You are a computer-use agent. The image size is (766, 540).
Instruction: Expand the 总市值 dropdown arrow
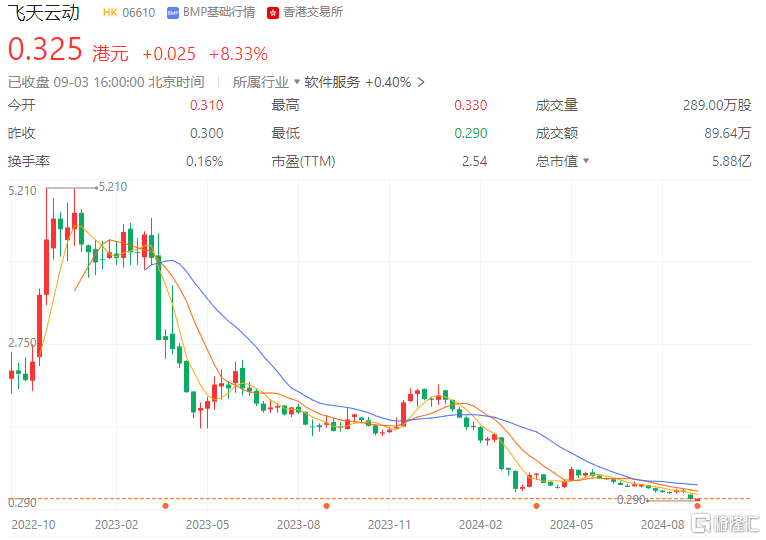point(586,160)
